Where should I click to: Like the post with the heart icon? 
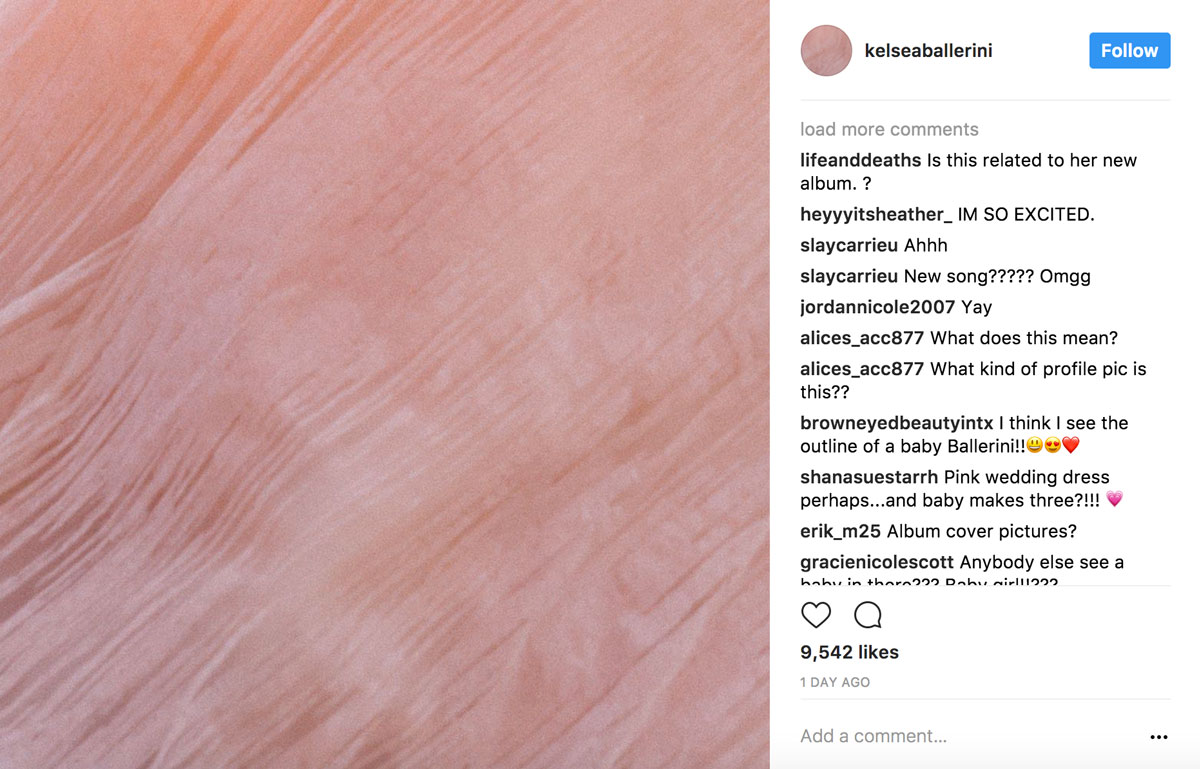pyautogui.click(x=816, y=614)
